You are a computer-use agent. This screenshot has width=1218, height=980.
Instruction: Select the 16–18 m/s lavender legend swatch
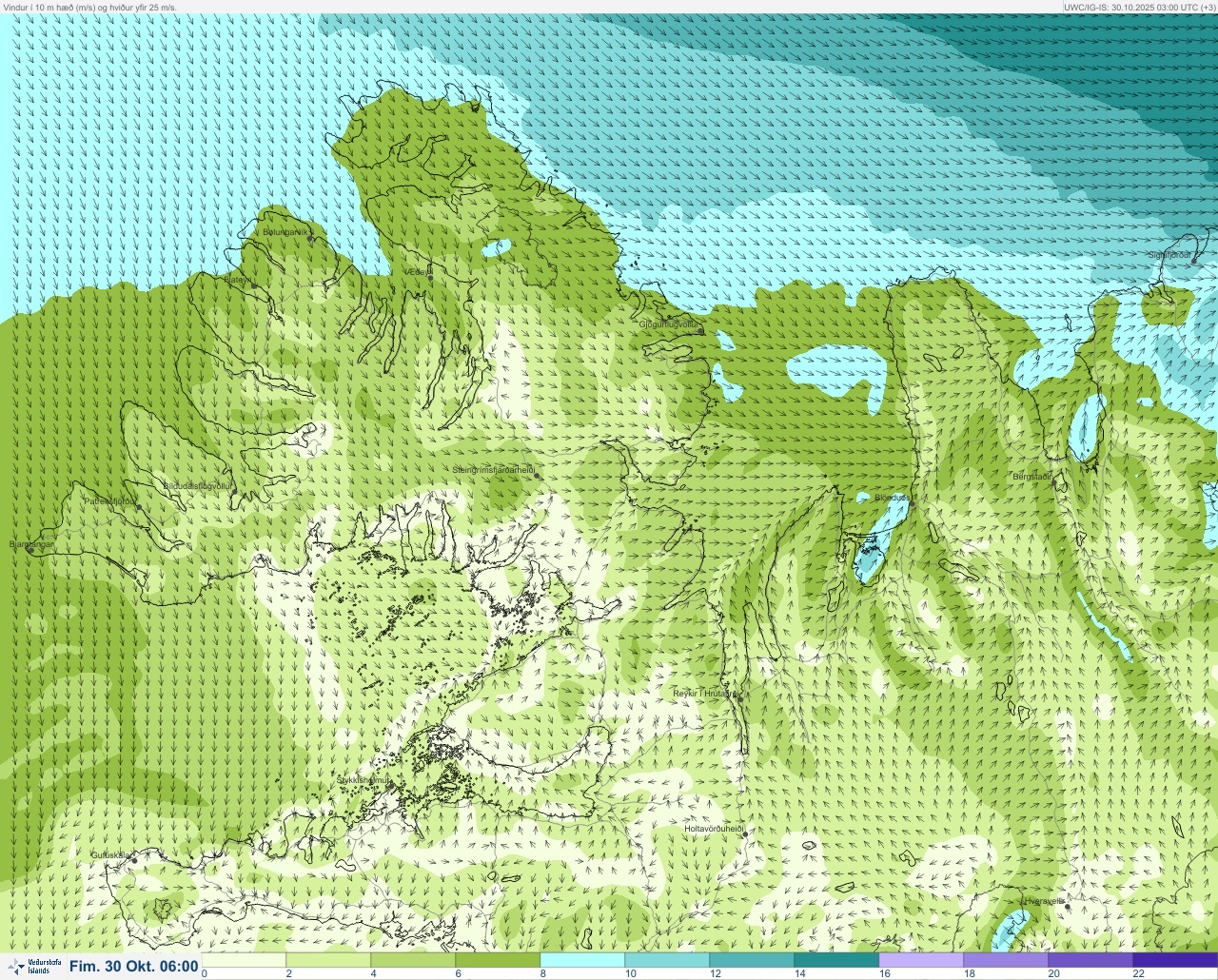click(x=921, y=960)
